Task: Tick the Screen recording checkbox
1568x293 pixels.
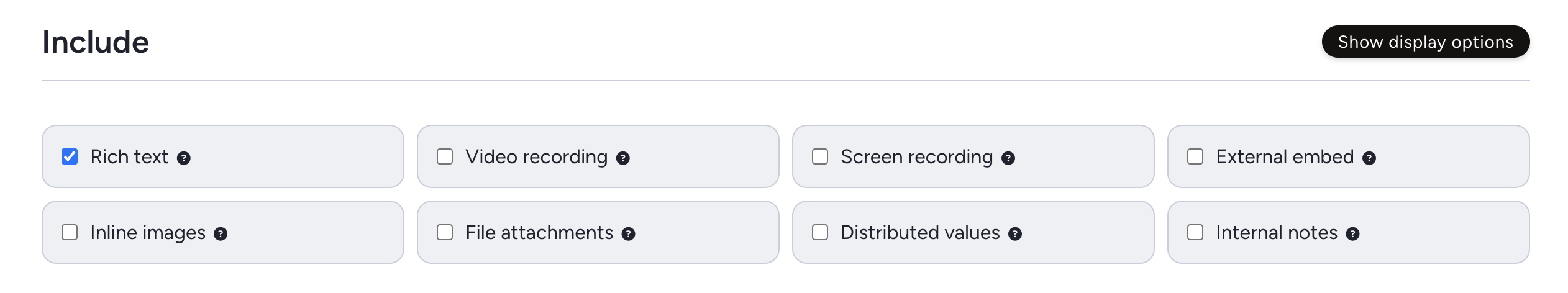Action: pos(820,156)
